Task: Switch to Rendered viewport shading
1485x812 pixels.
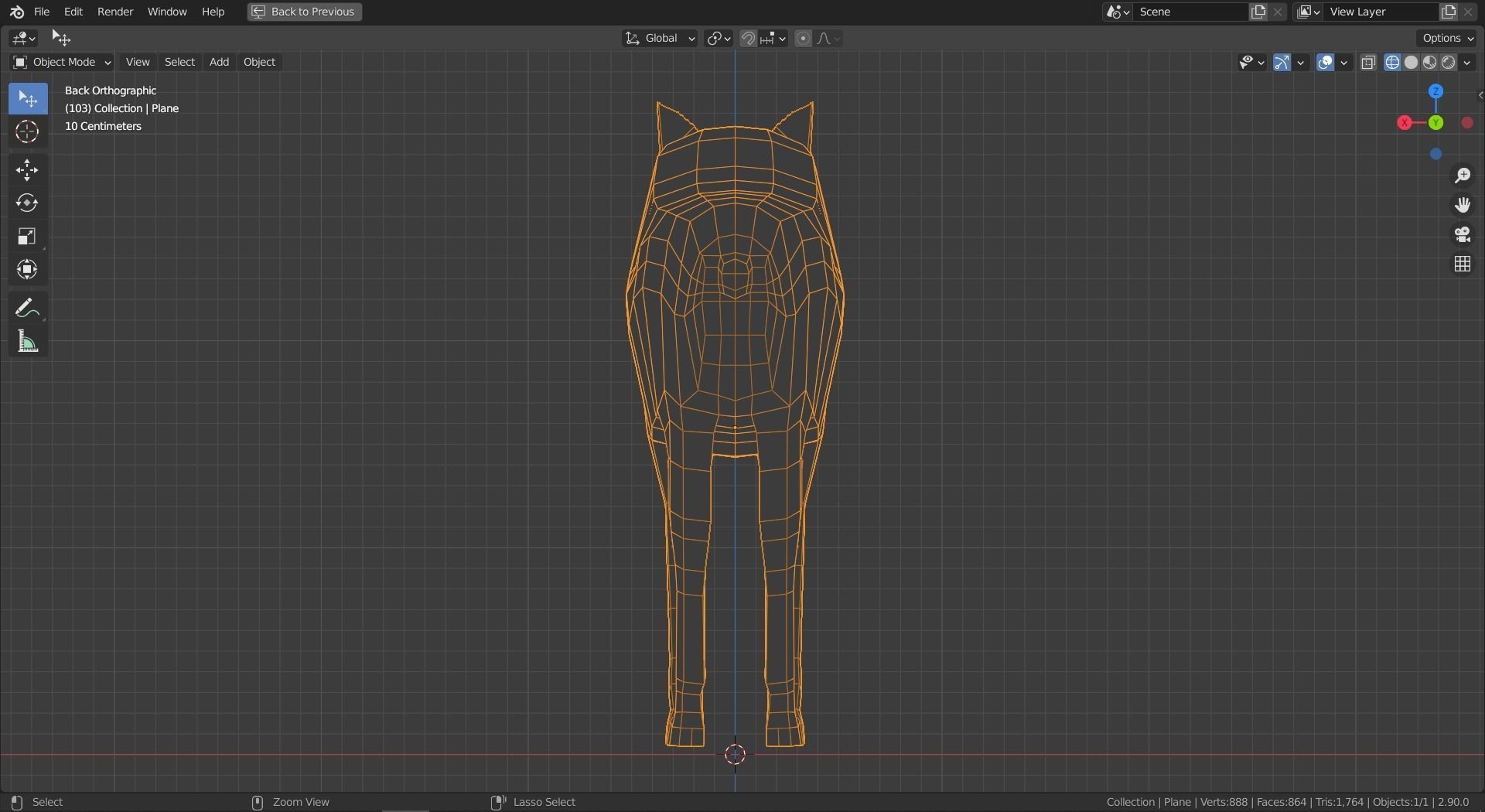Action: click(x=1449, y=63)
